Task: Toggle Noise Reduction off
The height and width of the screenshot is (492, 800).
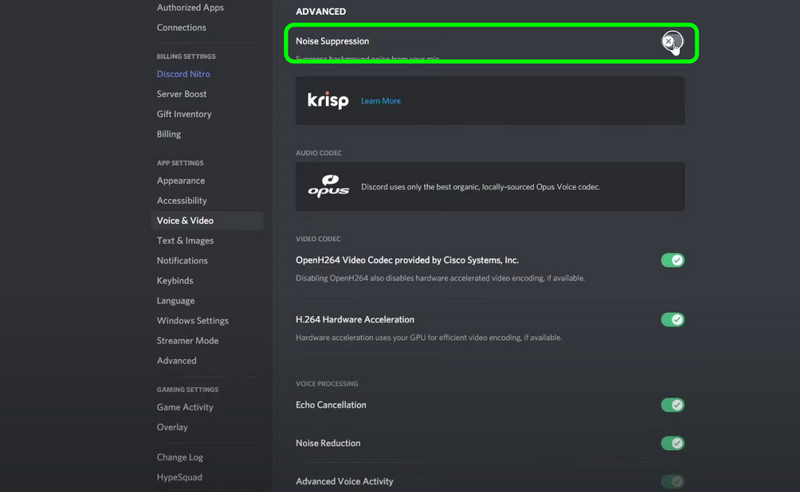Action: [672, 443]
